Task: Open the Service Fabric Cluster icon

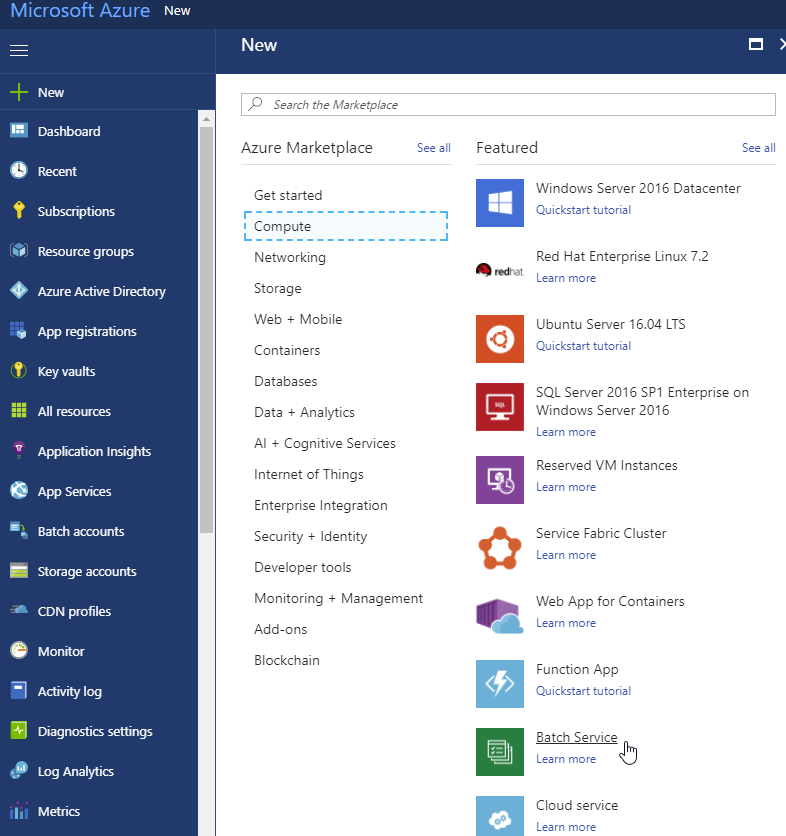Action: pyautogui.click(x=500, y=547)
